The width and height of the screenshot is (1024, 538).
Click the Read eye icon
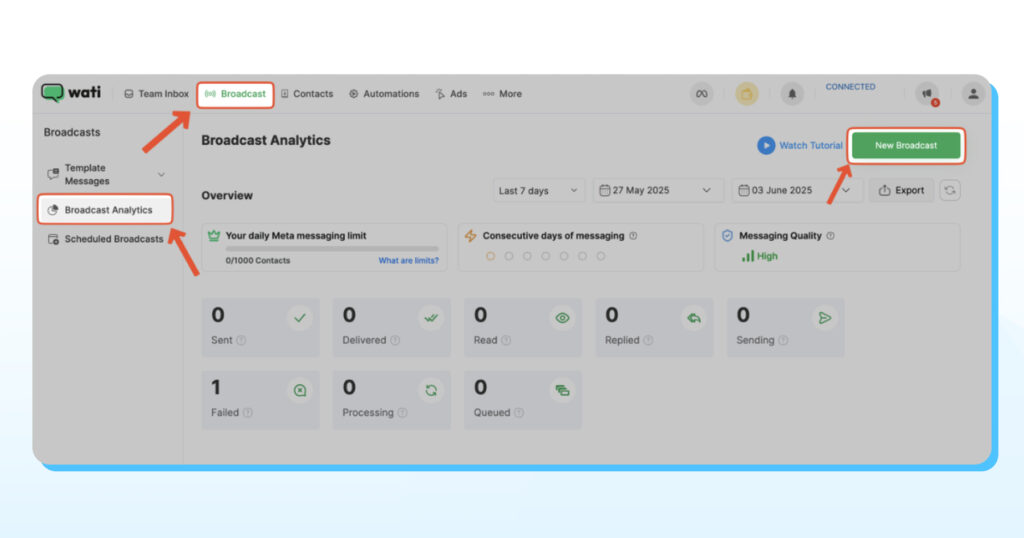click(562, 318)
